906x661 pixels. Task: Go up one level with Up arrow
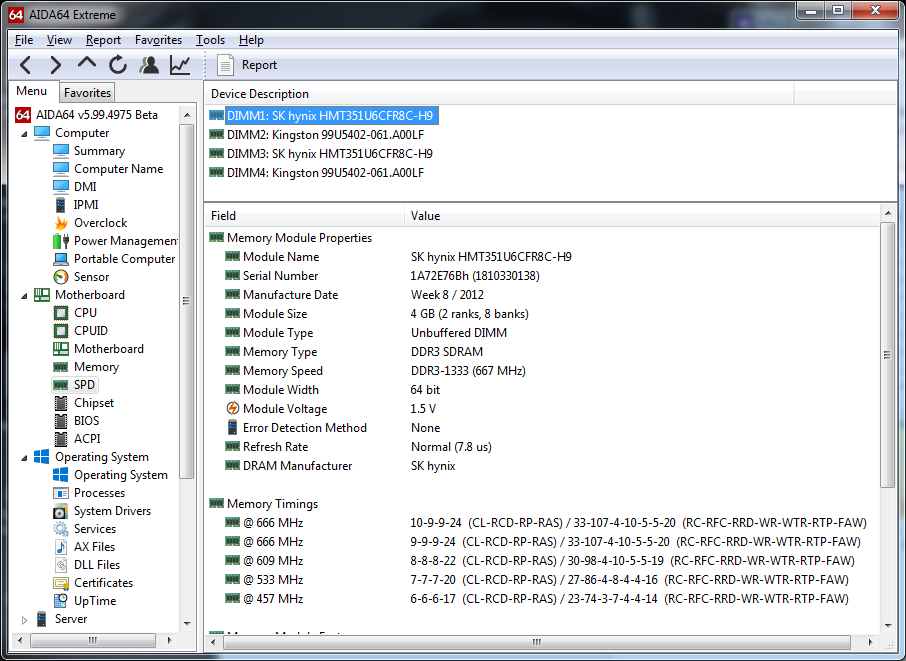pos(87,65)
